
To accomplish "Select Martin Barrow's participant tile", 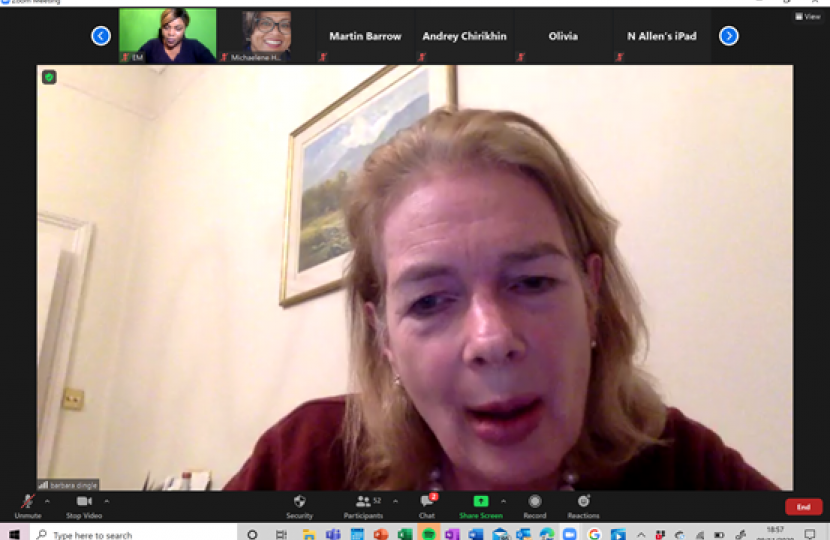I will click(x=365, y=37).
